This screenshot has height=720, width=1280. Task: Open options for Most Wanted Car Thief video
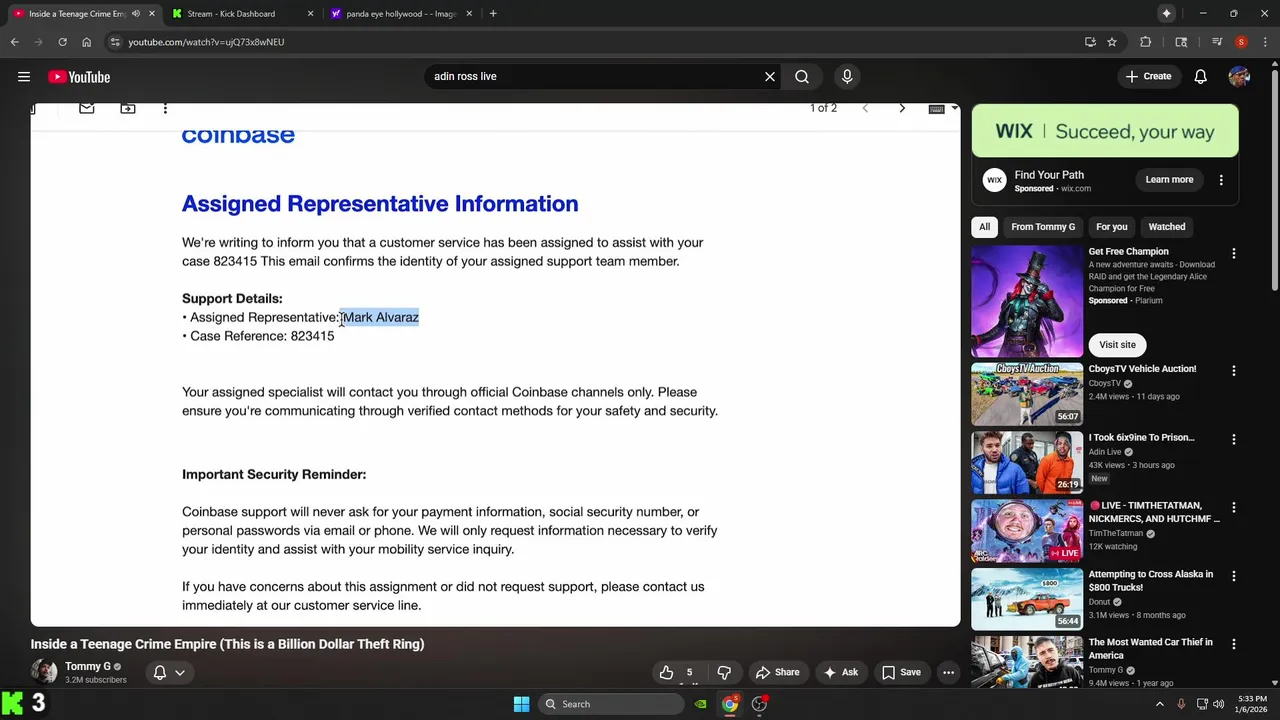[x=1233, y=645]
